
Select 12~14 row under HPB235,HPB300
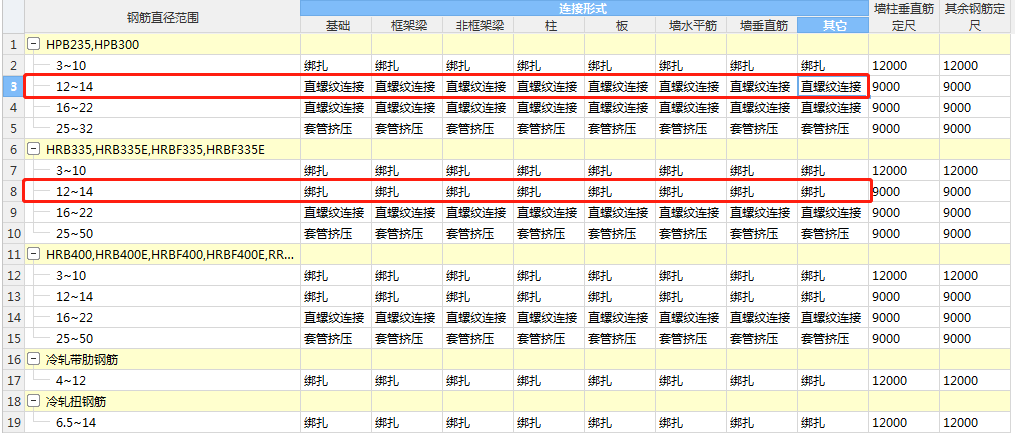point(162,87)
